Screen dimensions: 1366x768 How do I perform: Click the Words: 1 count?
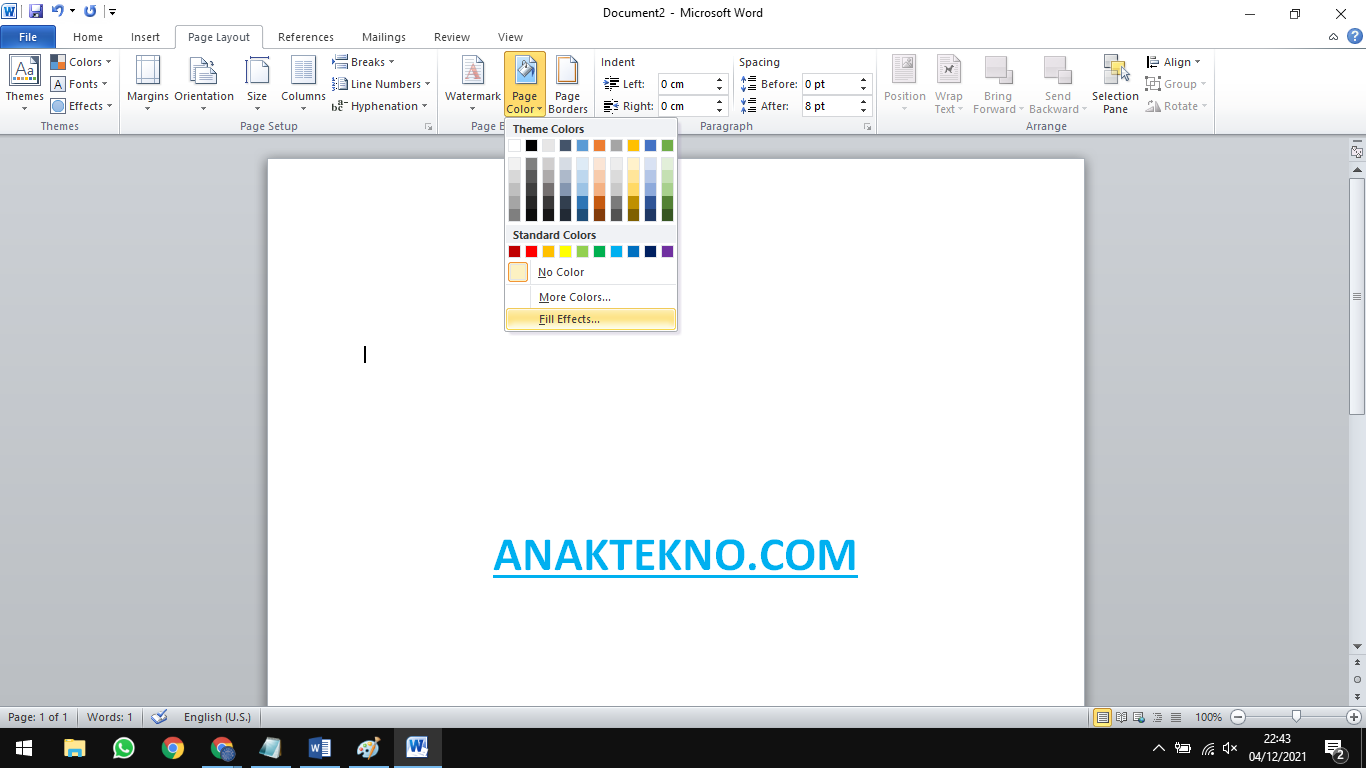[x=110, y=717]
